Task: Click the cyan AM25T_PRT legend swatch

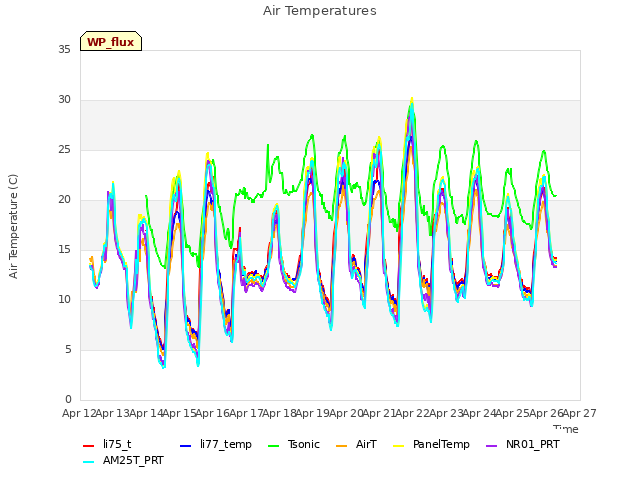Action: pos(89,462)
